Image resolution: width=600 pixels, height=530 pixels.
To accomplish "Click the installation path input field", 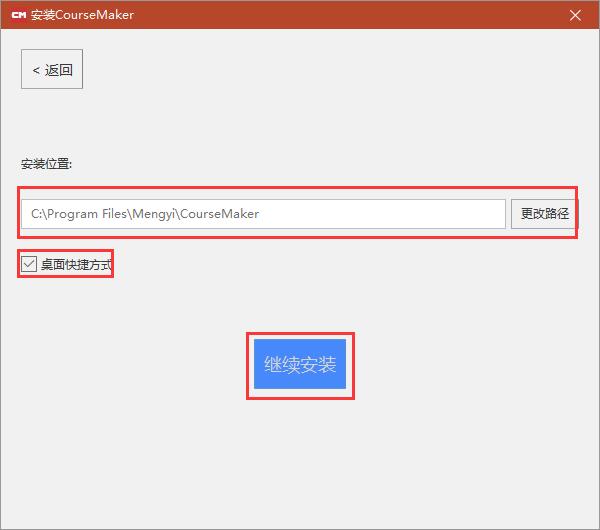I will [263, 214].
